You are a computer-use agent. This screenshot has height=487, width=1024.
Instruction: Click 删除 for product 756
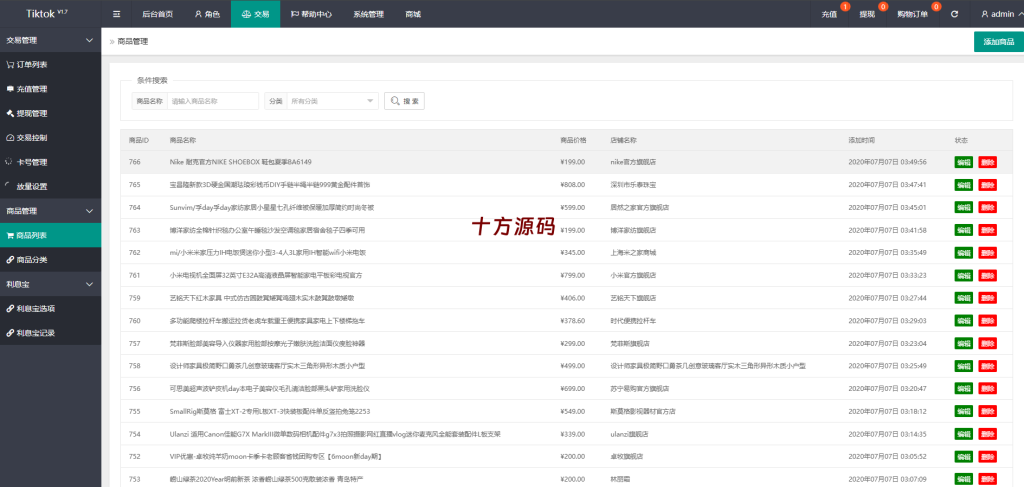[x=987, y=388]
